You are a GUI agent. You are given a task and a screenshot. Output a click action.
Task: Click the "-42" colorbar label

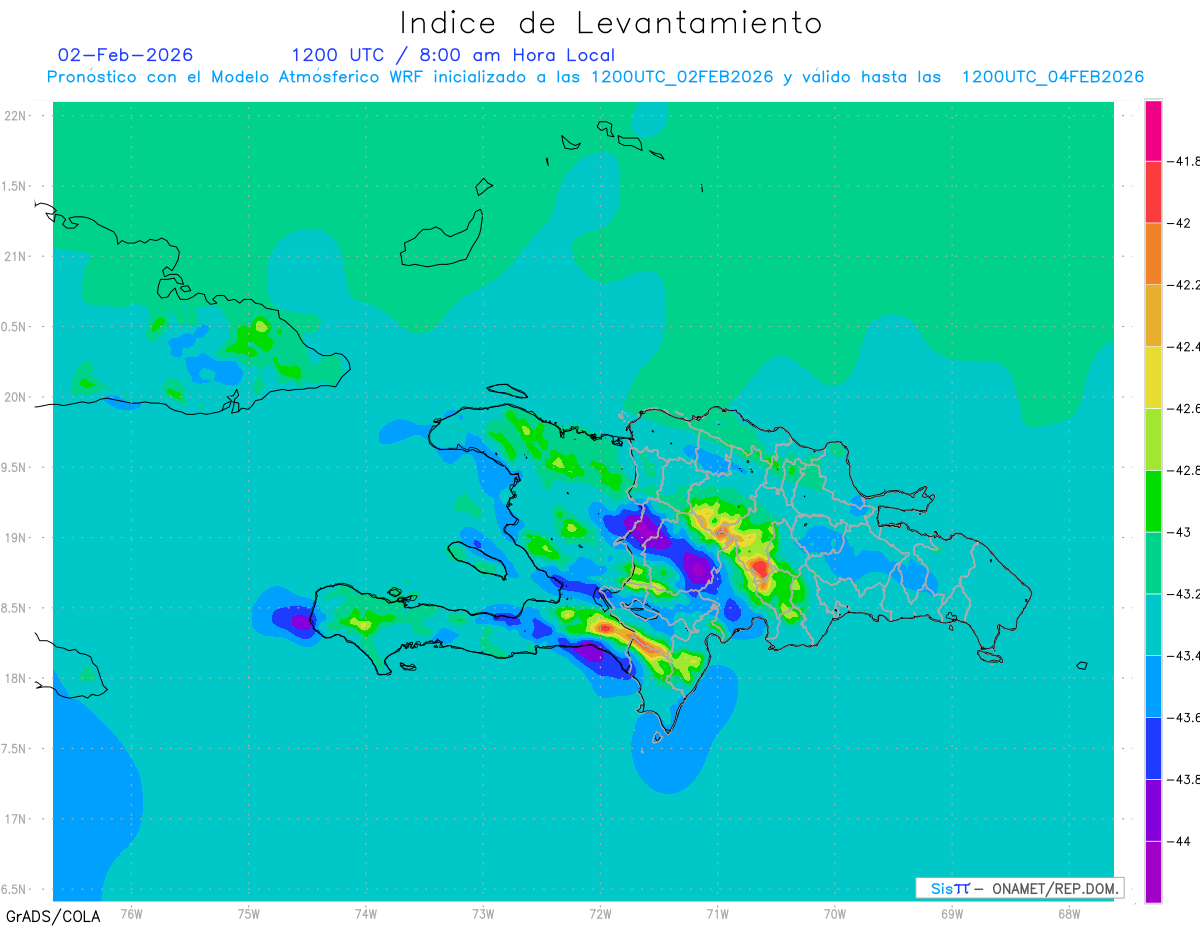pyautogui.click(x=1181, y=223)
